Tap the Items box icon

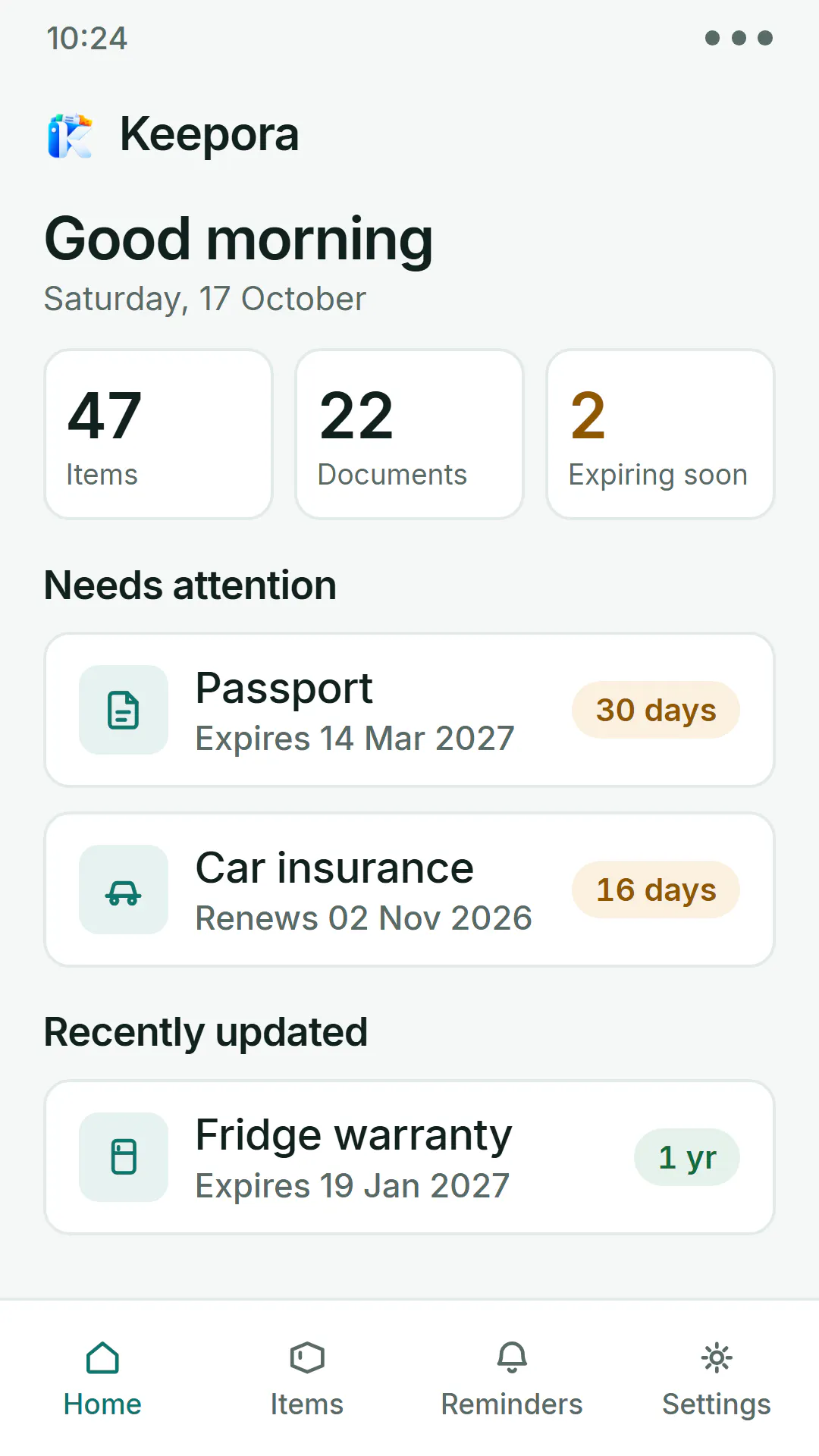point(307,1357)
